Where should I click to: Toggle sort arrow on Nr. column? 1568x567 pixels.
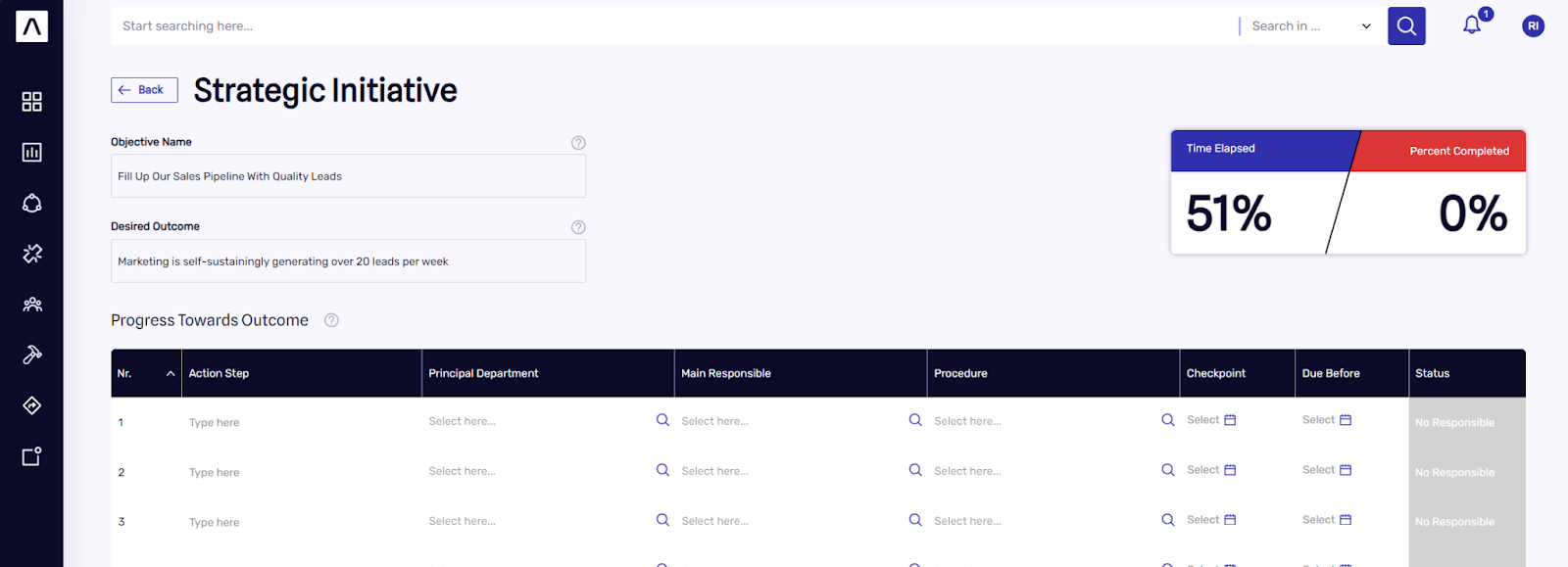pyautogui.click(x=171, y=374)
